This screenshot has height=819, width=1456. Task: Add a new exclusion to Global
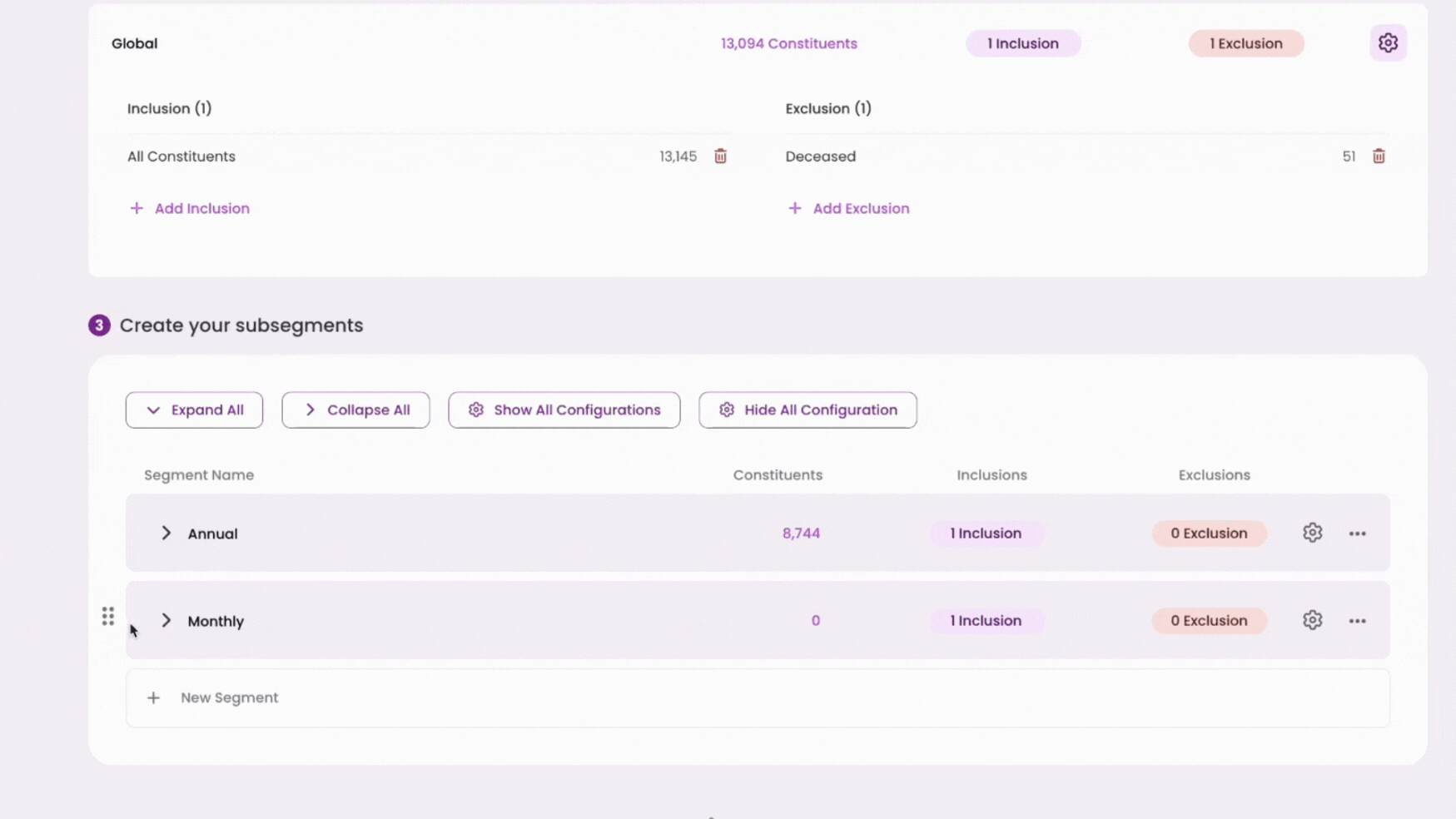click(848, 209)
